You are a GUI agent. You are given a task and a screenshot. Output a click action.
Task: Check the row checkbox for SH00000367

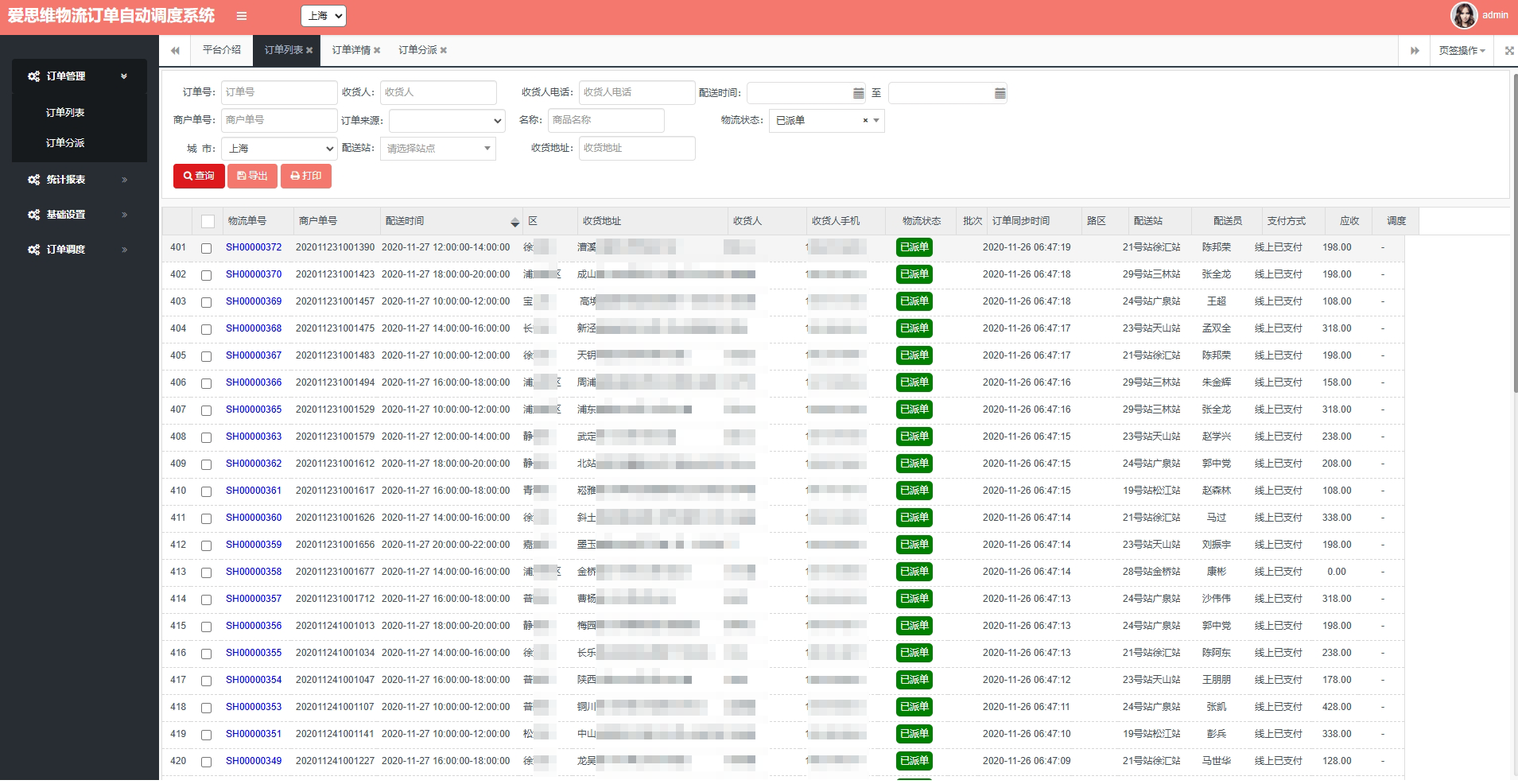point(206,356)
